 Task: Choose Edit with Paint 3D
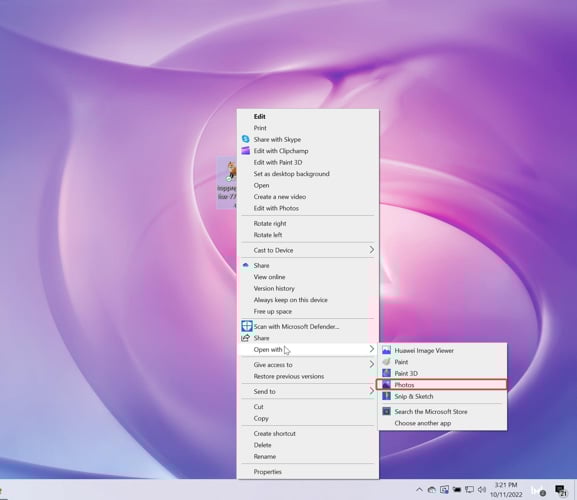pos(308,162)
